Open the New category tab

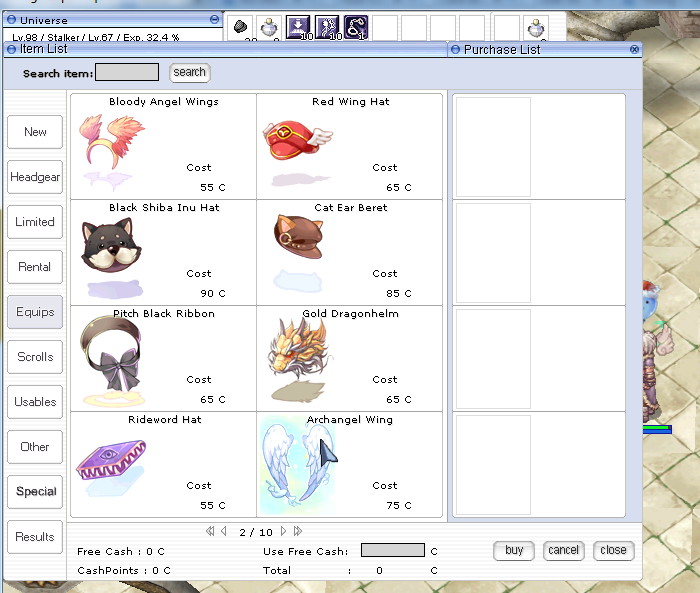click(35, 132)
